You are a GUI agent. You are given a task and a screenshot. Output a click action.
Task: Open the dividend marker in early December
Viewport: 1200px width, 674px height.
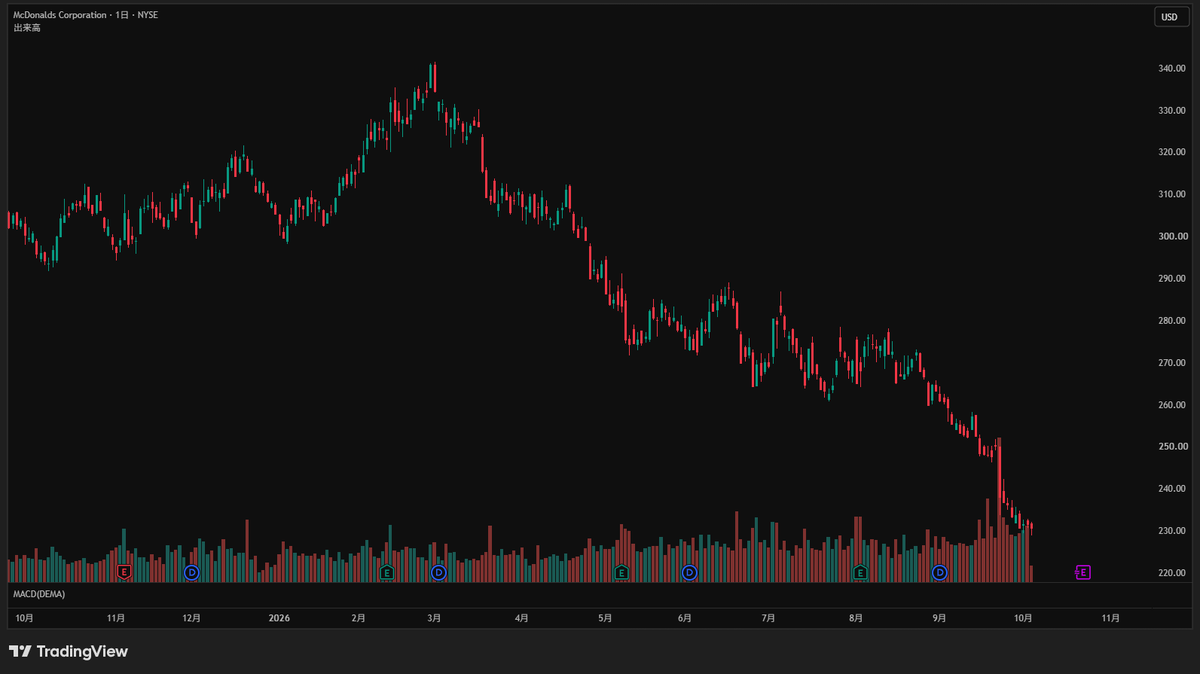(x=192, y=572)
